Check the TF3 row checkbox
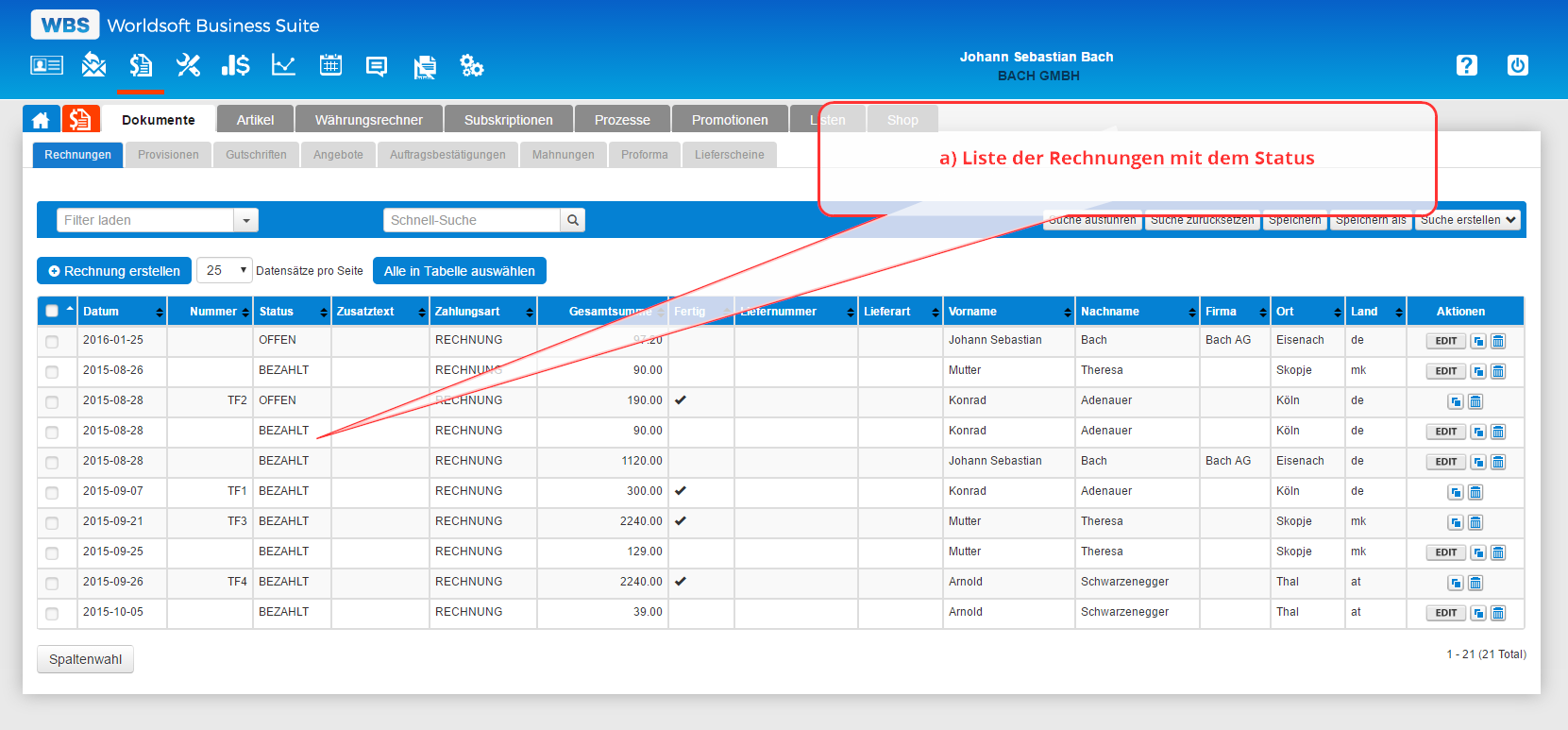Image resolution: width=1568 pixels, height=730 pixels. [52, 523]
